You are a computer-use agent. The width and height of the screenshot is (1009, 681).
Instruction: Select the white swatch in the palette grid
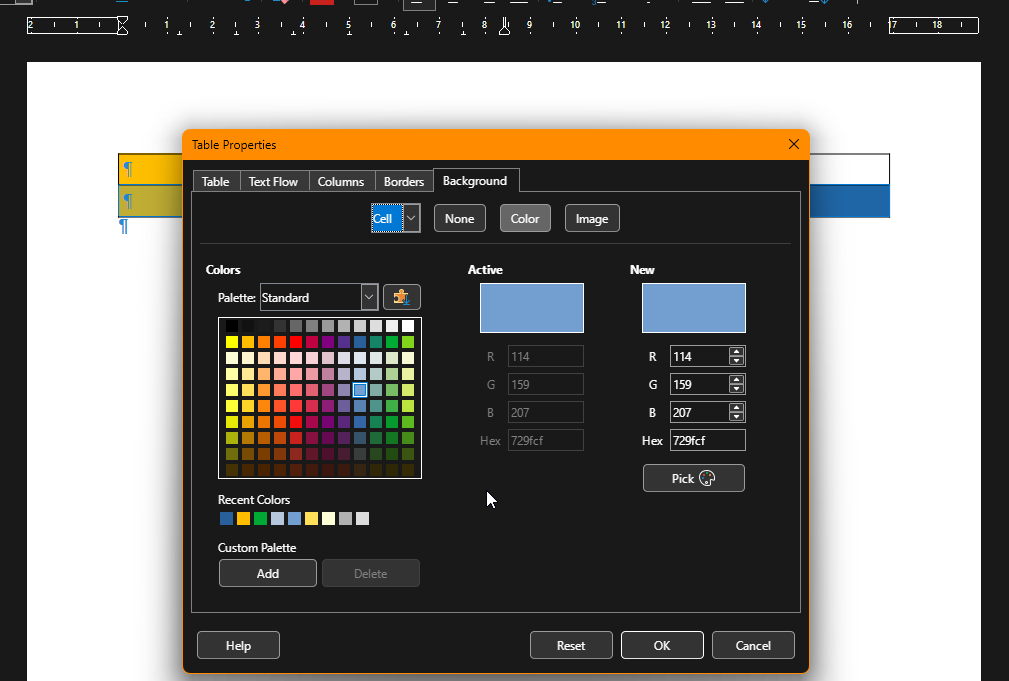tap(408, 326)
